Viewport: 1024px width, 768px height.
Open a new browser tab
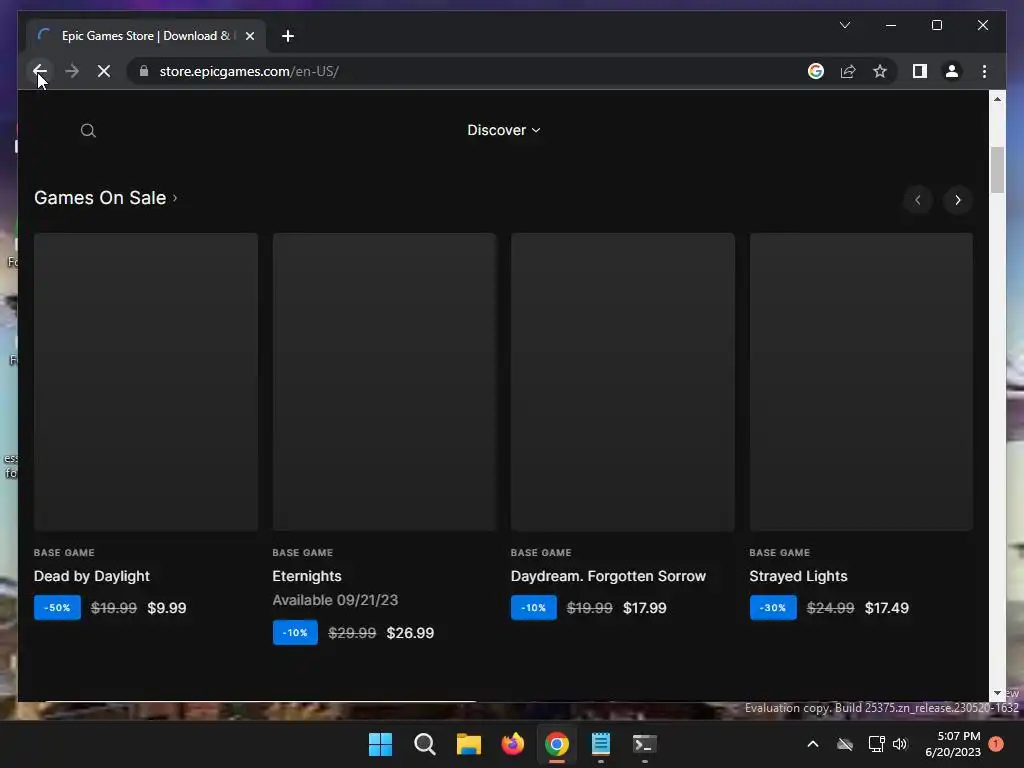[287, 36]
